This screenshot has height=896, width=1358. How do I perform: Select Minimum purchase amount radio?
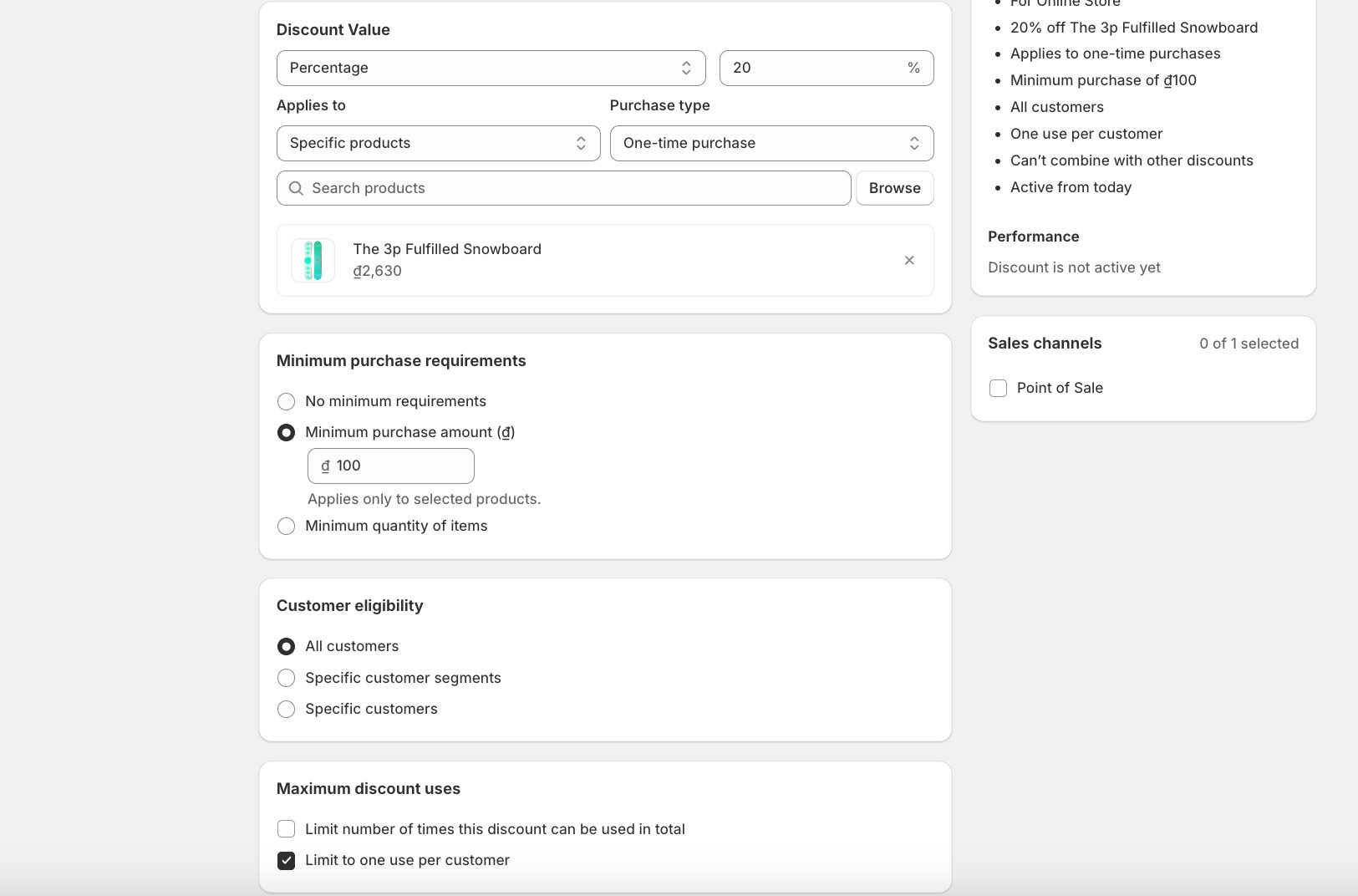287,433
